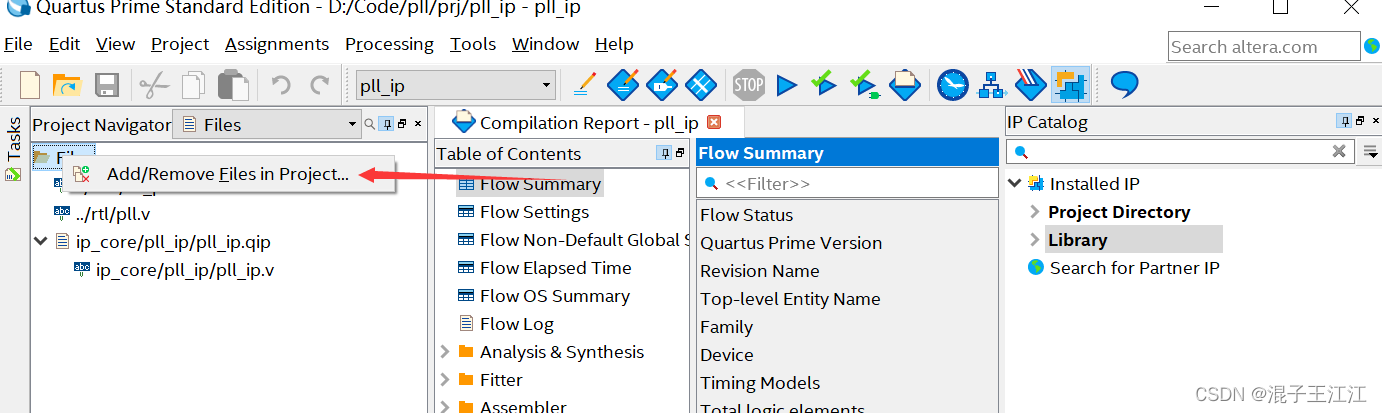Click the Open file folder icon

66,85
